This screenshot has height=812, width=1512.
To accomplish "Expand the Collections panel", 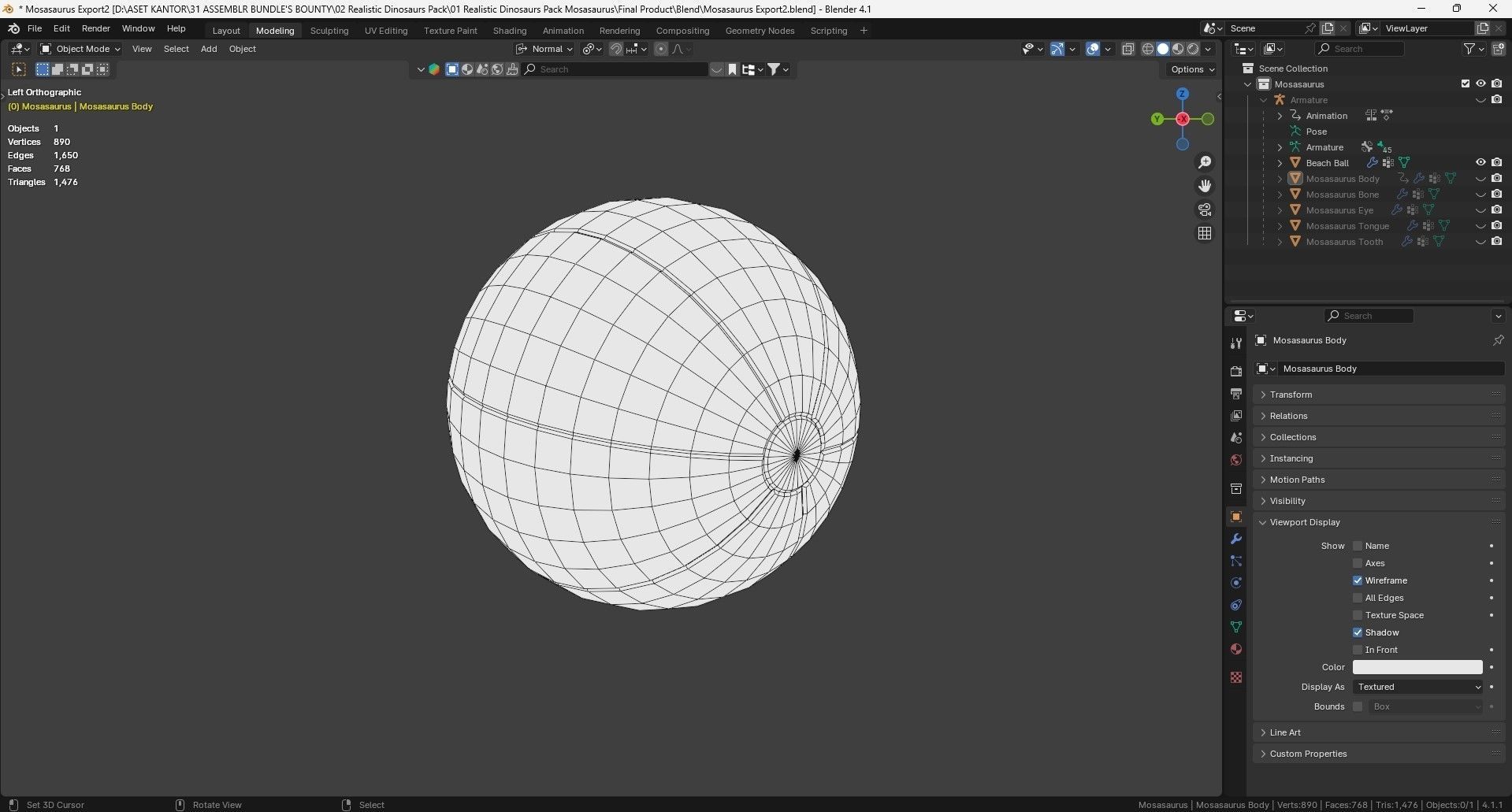I will (1378, 437).
